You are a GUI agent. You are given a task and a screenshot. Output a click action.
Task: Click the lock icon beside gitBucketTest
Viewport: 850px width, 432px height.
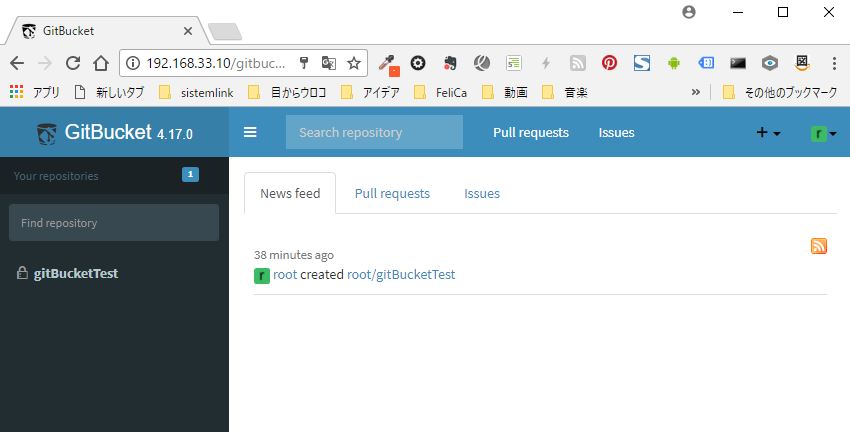(22, 273)
